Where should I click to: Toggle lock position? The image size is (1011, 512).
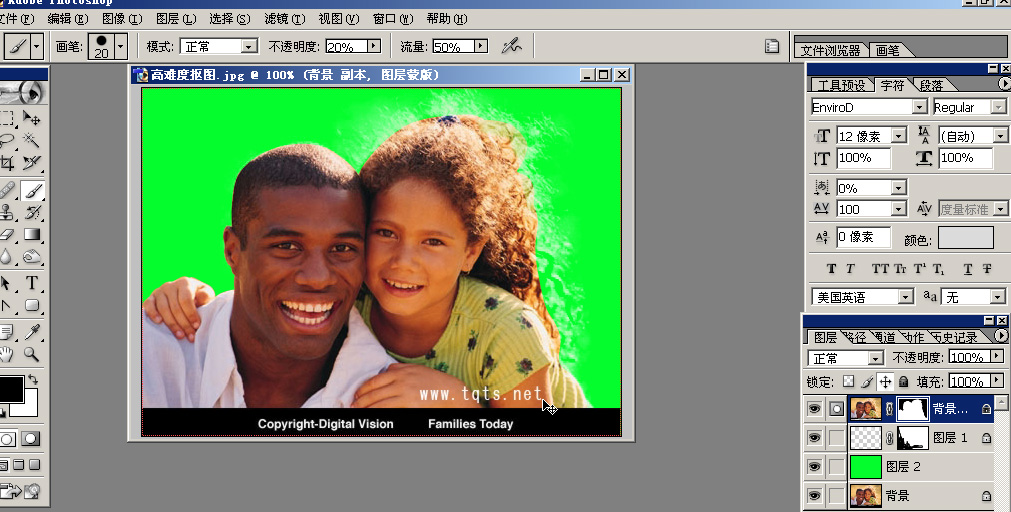[x=885, y=382]
